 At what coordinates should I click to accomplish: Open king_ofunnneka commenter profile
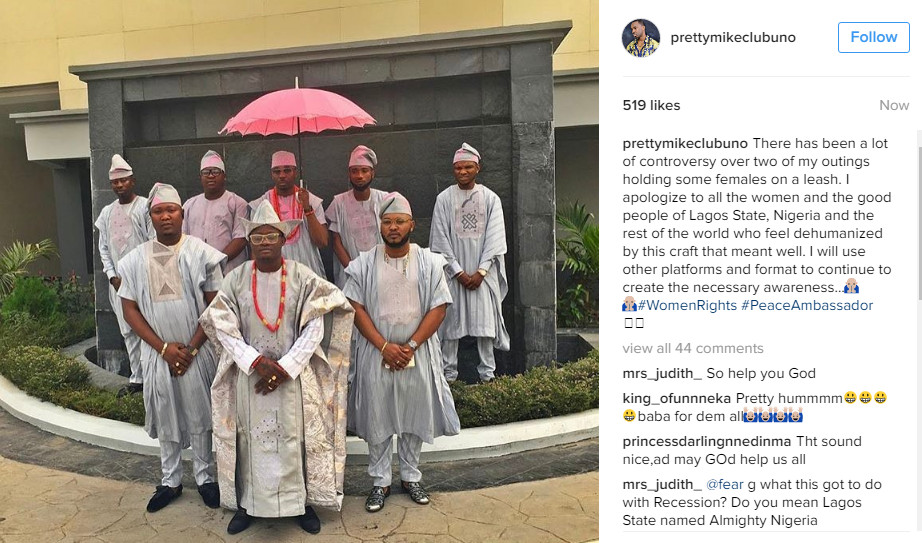676,398
